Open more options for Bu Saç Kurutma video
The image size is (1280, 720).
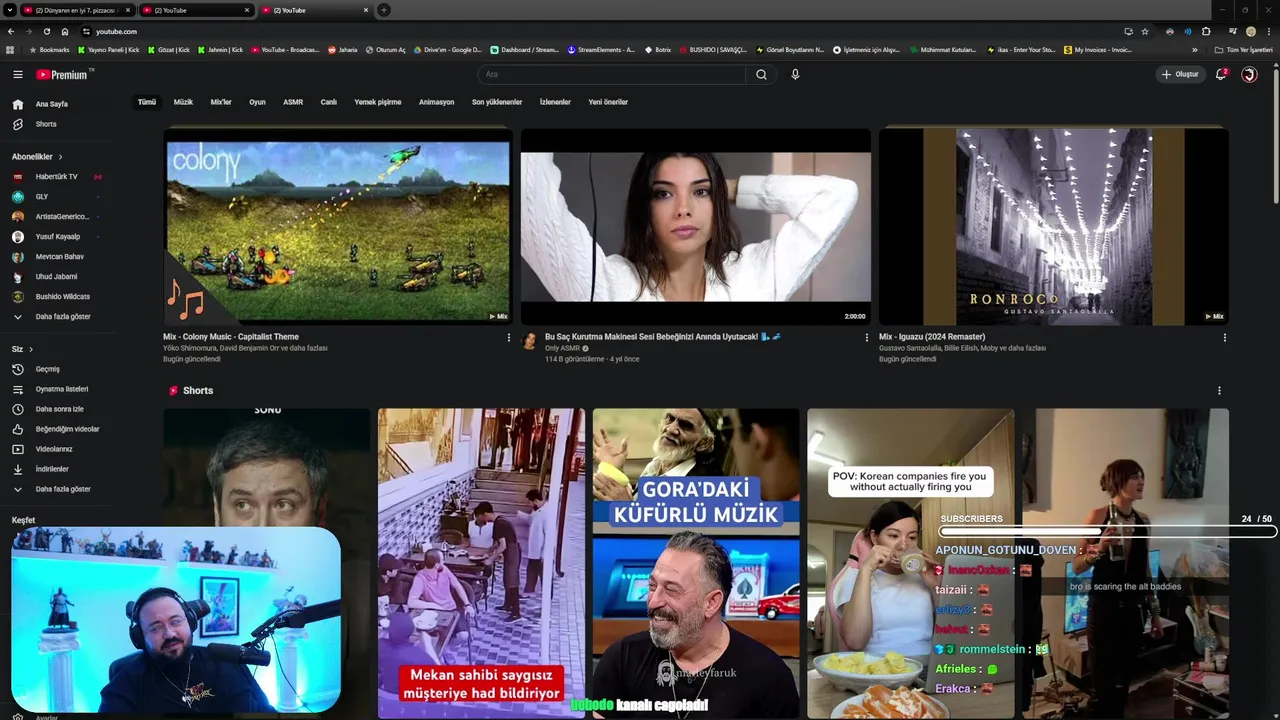click(x=866, y=337)
